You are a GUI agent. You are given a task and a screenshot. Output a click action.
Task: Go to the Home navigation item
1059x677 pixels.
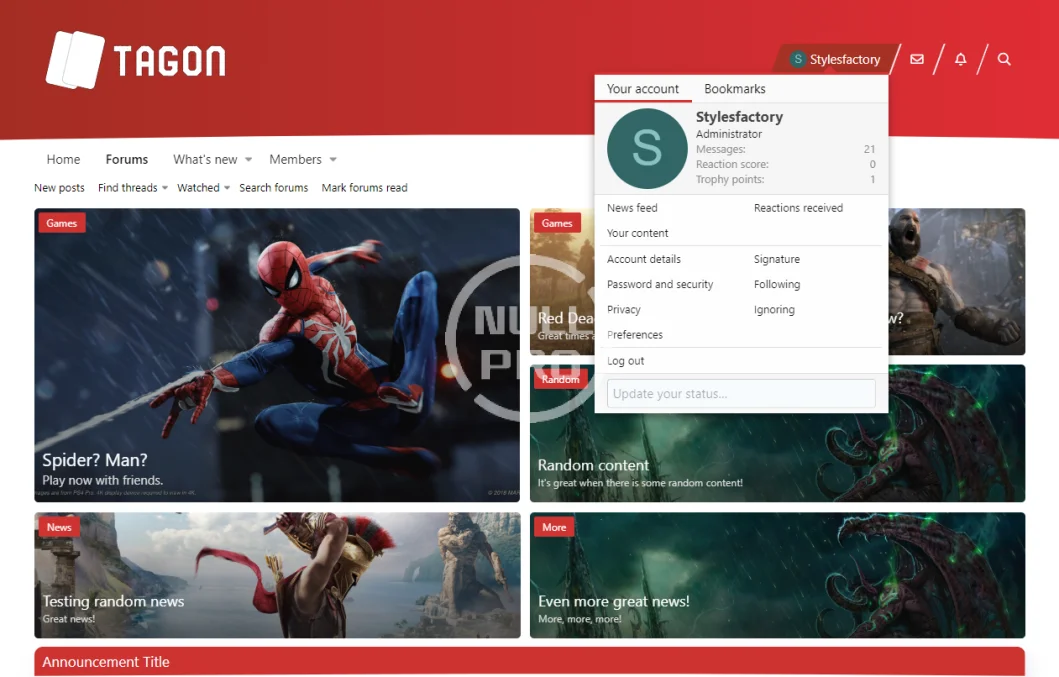(x=63, y=160)
